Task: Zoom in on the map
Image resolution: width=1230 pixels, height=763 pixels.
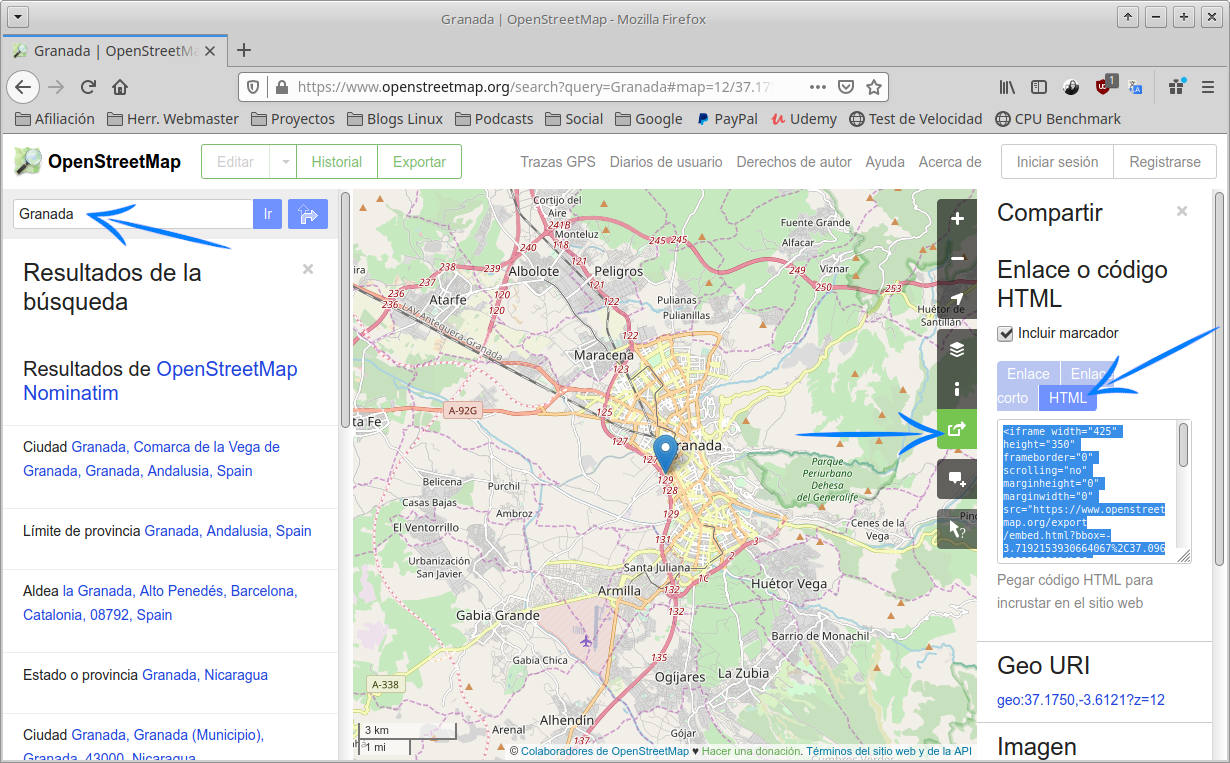Action: point(957,218)
